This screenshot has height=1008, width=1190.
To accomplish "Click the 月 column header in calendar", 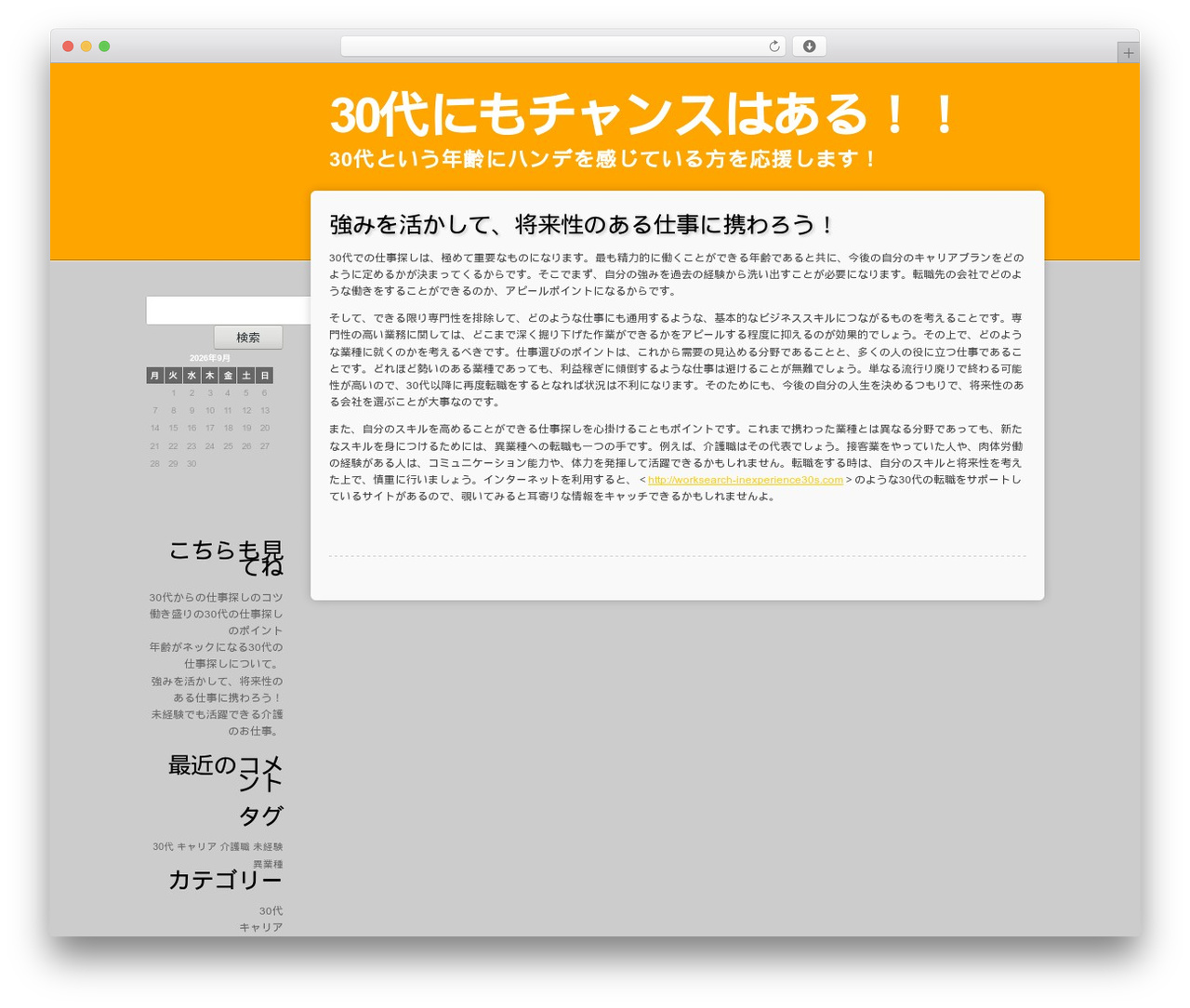I will (x=154, y=376).
